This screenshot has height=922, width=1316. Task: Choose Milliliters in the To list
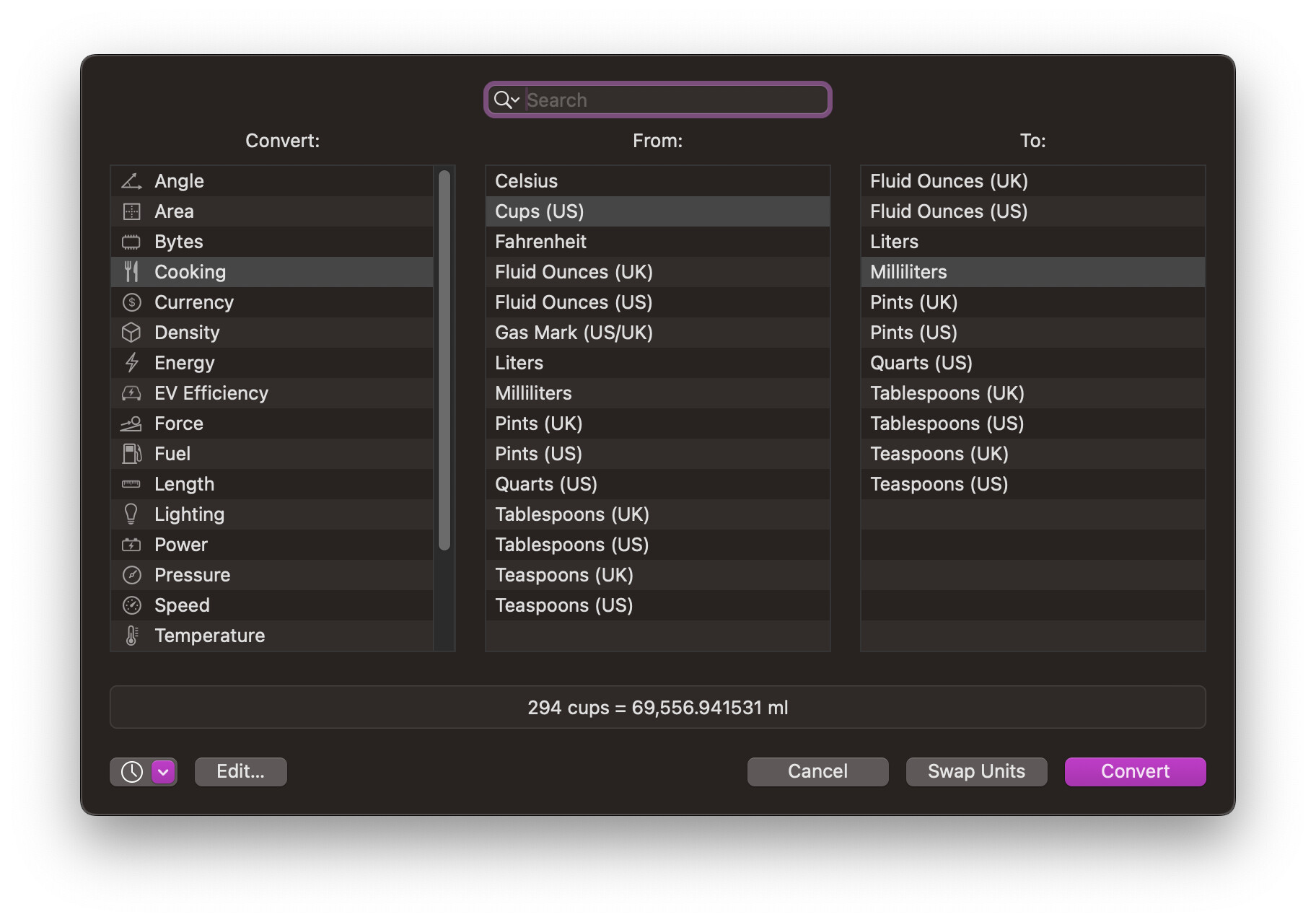pyautogui.click(x=1033, y=272)
